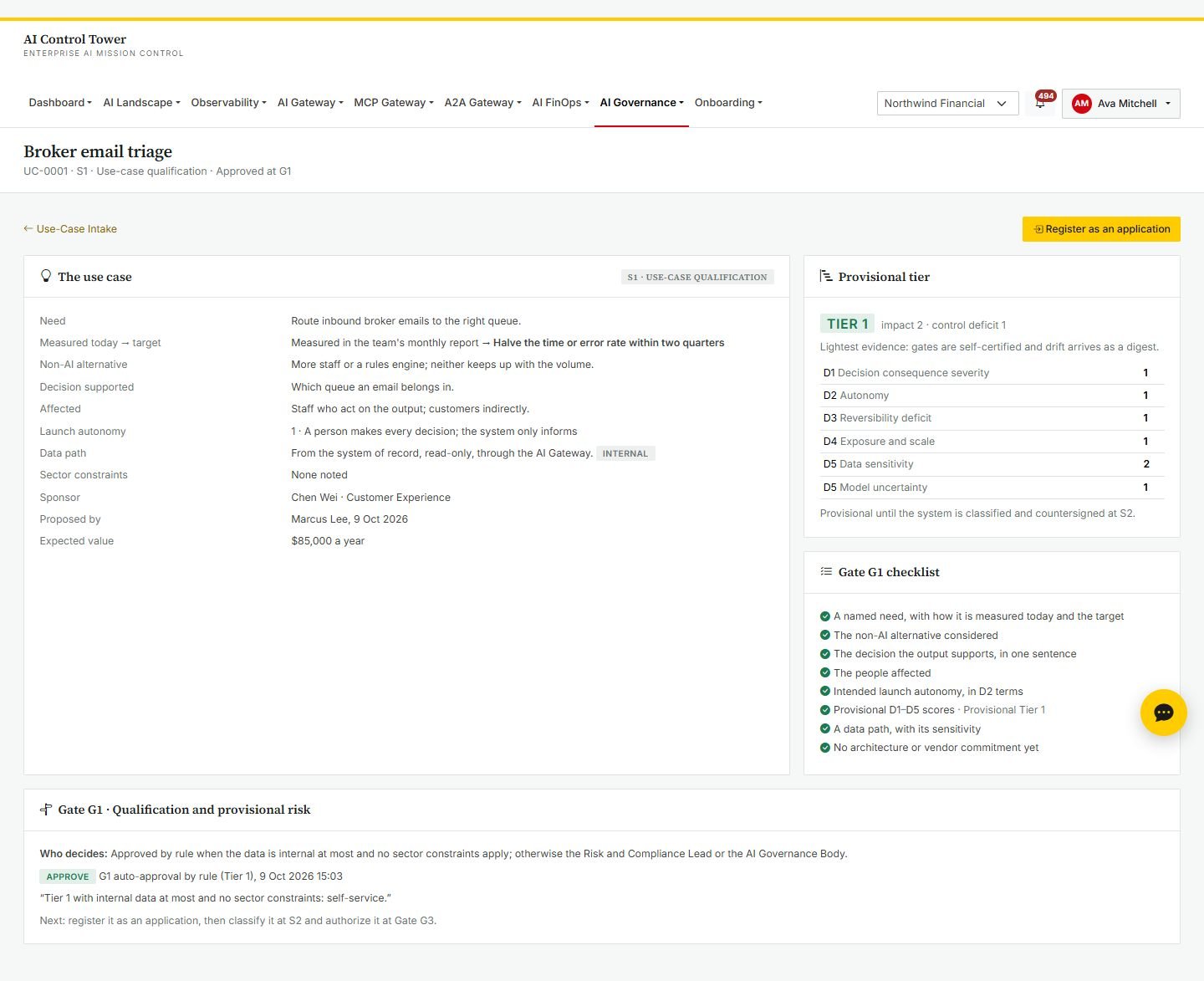Open the Onboarding menu
The width and height of the screenshot is (1204, 981).
click(728, 103)
